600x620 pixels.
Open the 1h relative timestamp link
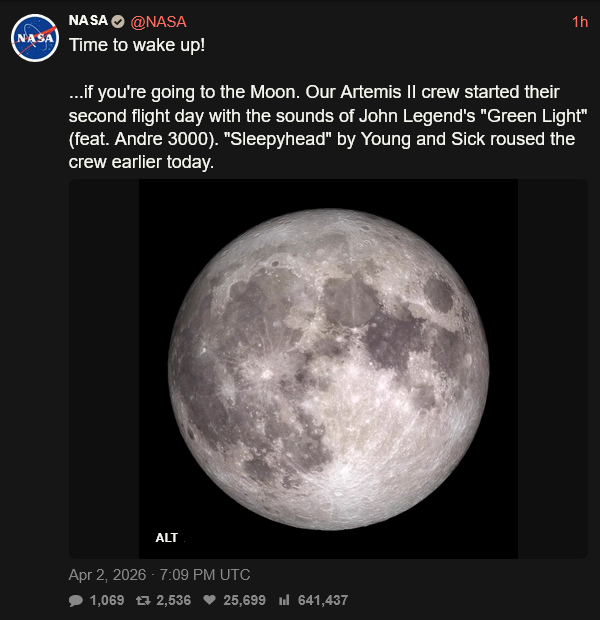(x=580, y=22)
